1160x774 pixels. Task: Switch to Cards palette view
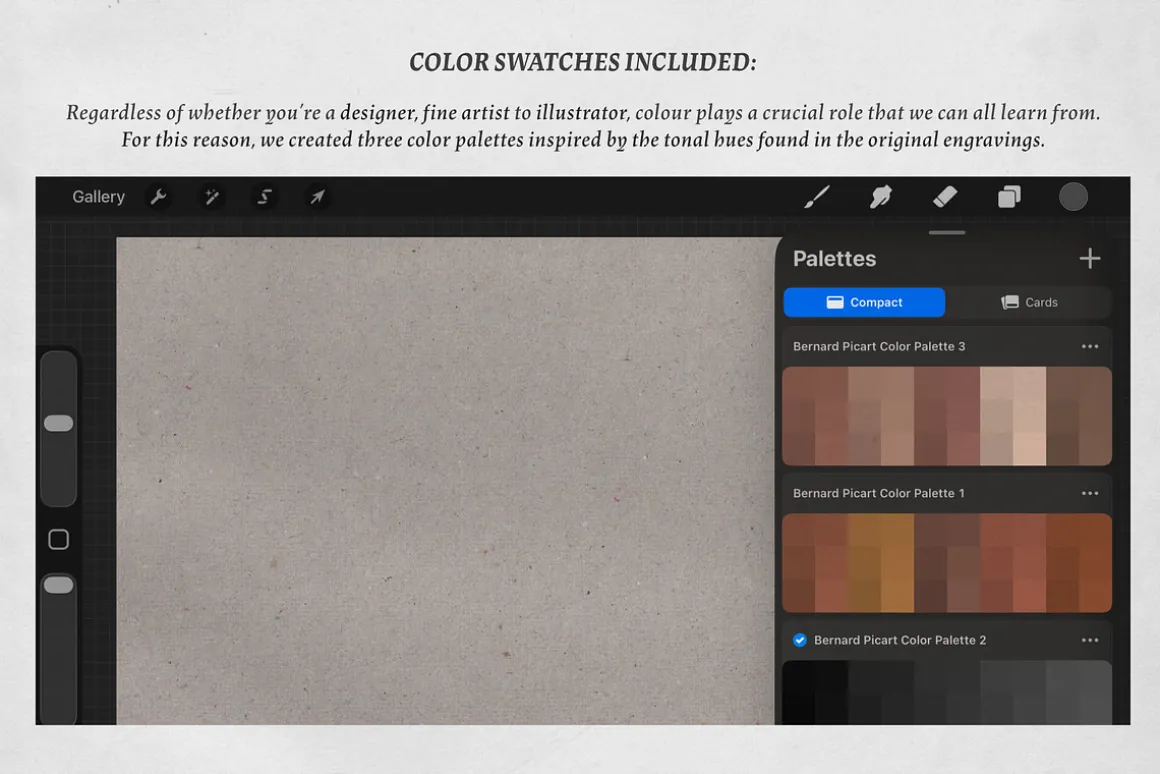pyautogui.click(x=1029, y=302)
